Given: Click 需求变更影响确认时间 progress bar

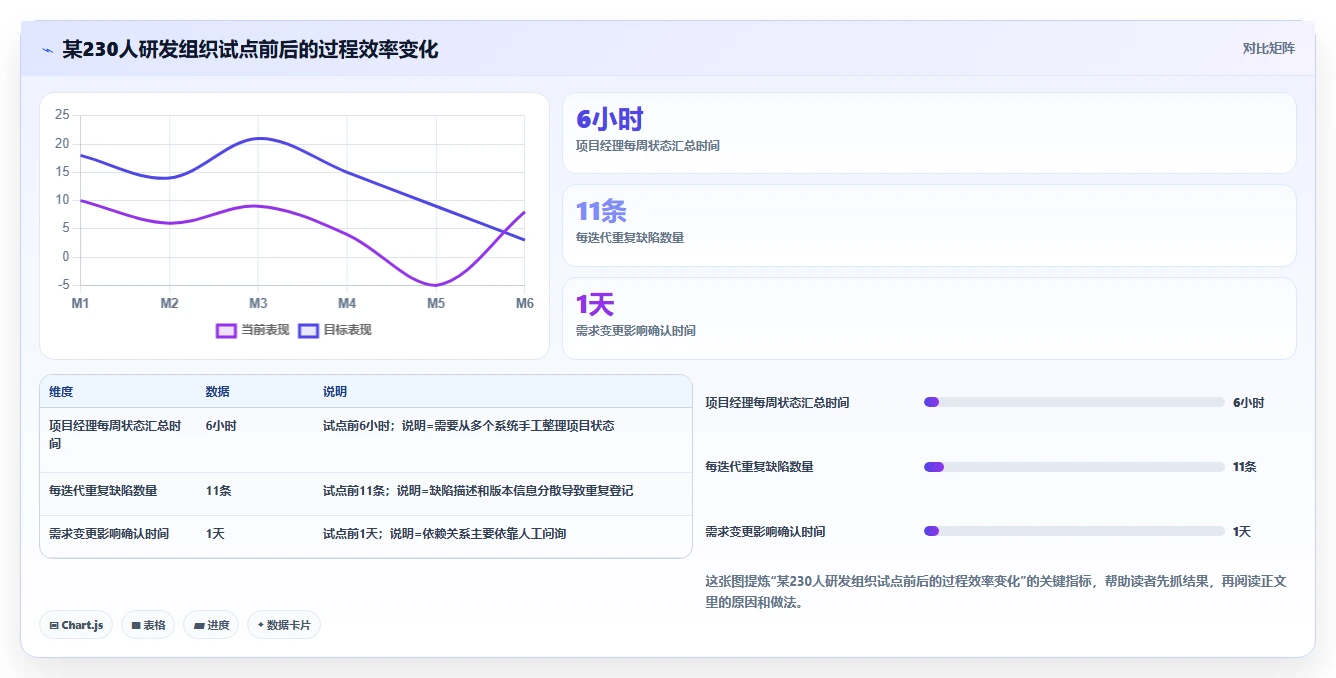Looking at the screenshot, I should 1074,532.
